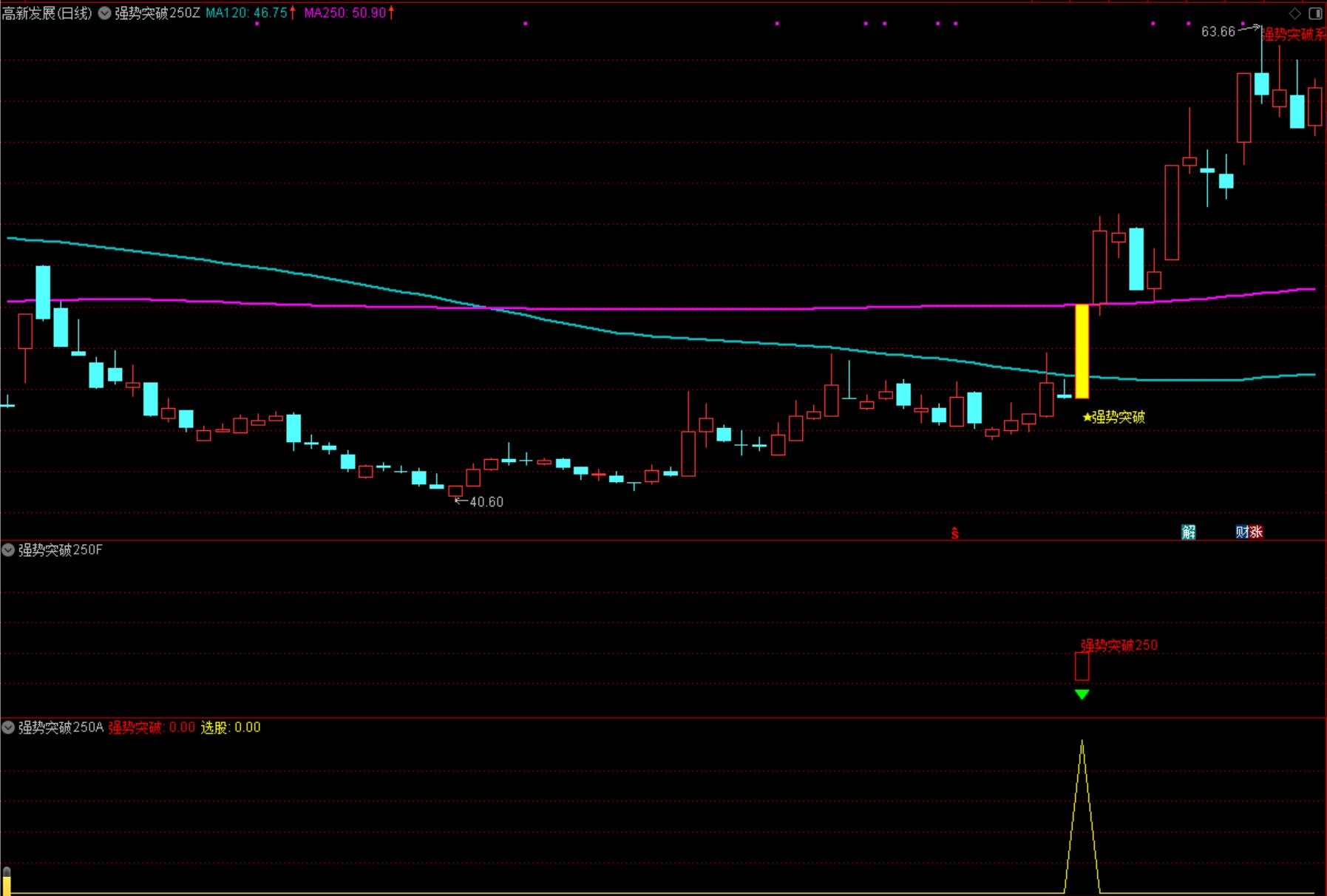Click the 63.66 high price label

point(1218,32)
